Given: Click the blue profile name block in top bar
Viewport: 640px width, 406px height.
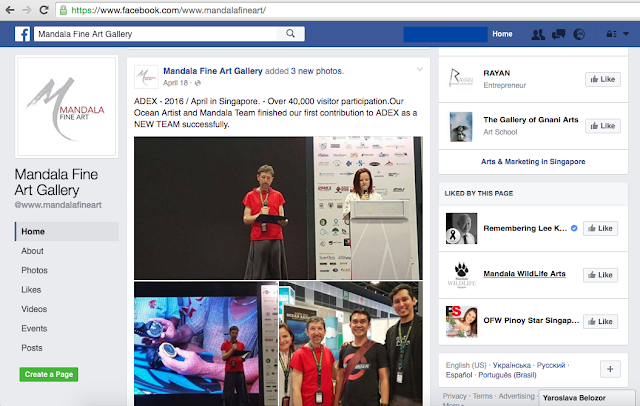Looking at the screenshot, I should (445, 34).
